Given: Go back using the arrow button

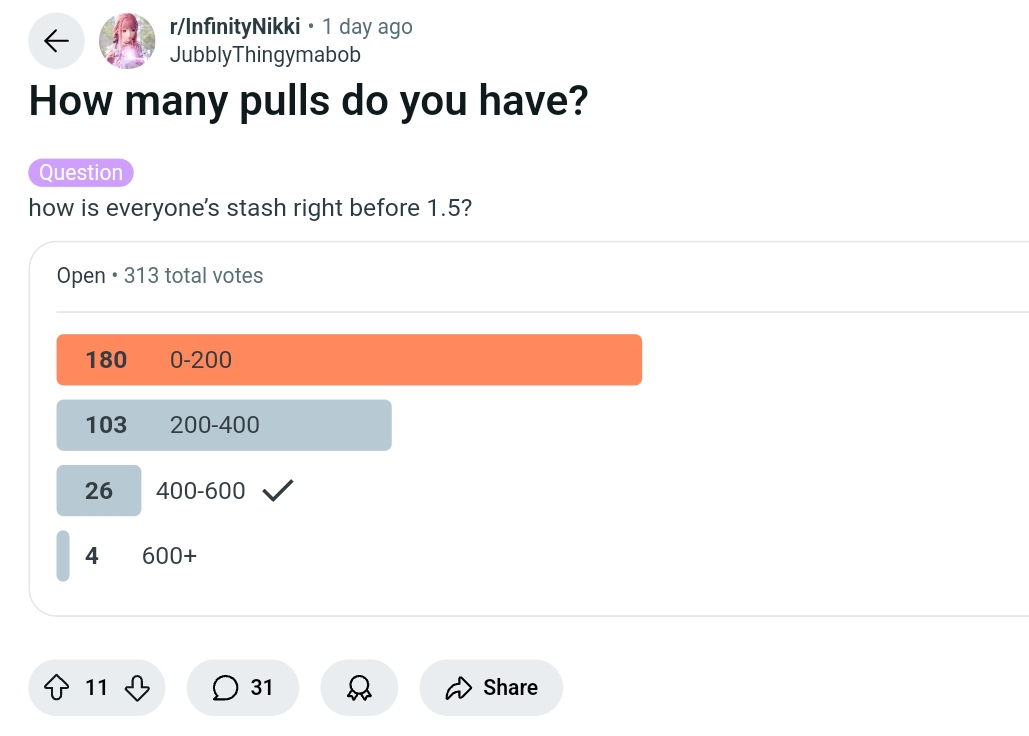Looking at the screenshot, I should [x=56, y=41].
